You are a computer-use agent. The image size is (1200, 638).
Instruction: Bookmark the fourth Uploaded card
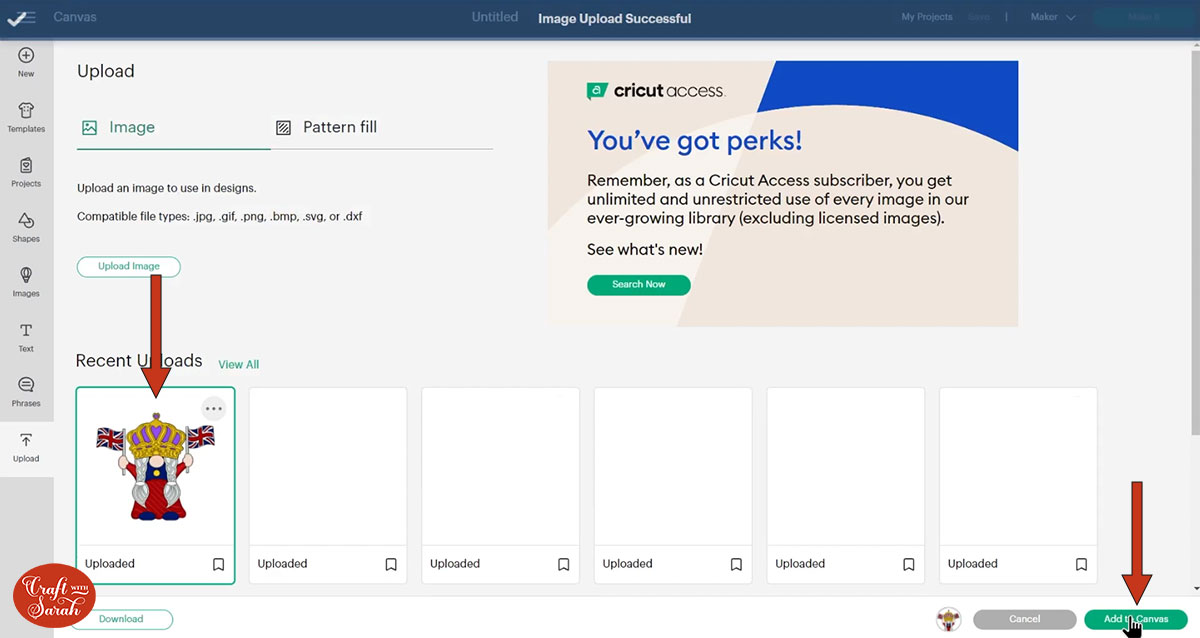(736, 564)
